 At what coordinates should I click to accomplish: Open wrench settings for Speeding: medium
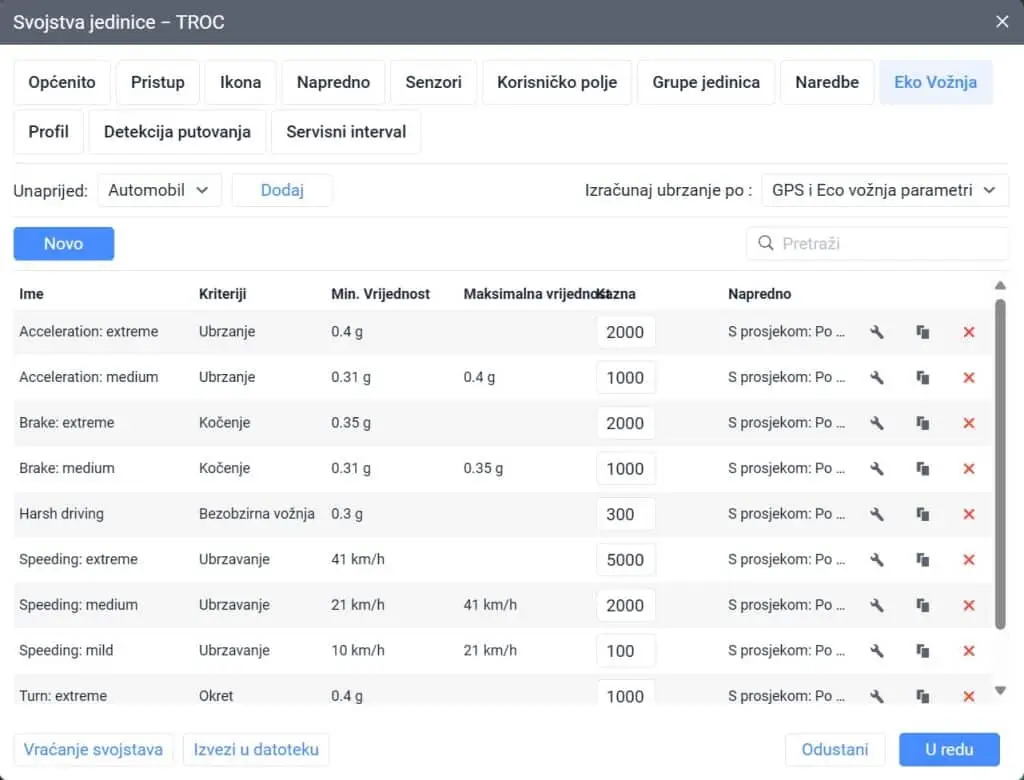tap(877, 605)
